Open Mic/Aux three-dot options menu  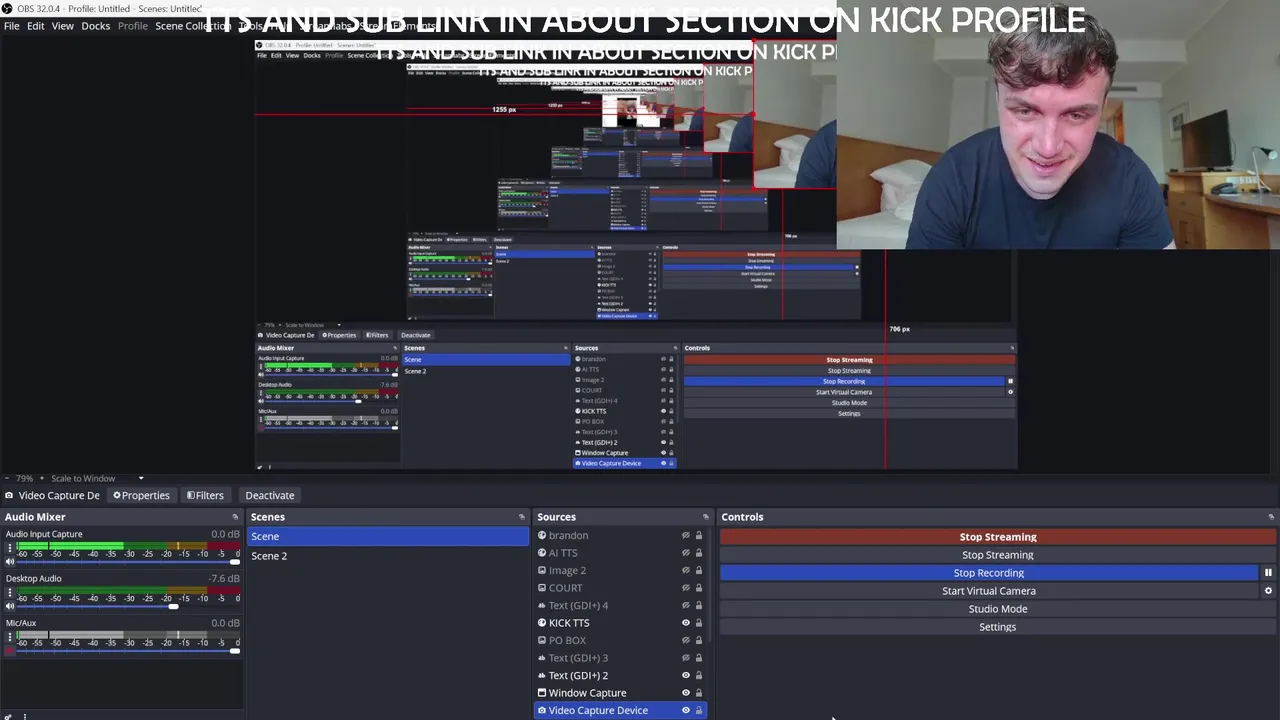[x=10, y=637]
